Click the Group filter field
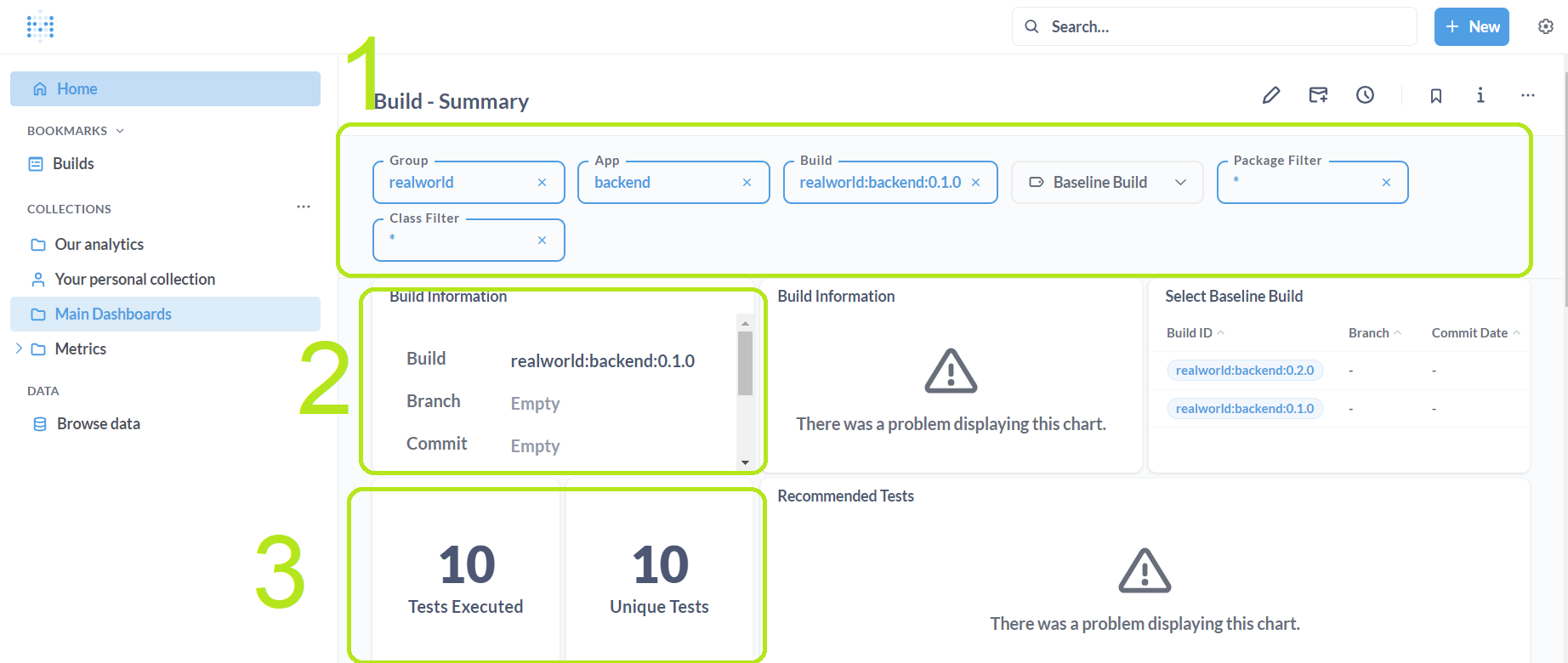This screenshot has height=663, width=1568. click(469, 183)
